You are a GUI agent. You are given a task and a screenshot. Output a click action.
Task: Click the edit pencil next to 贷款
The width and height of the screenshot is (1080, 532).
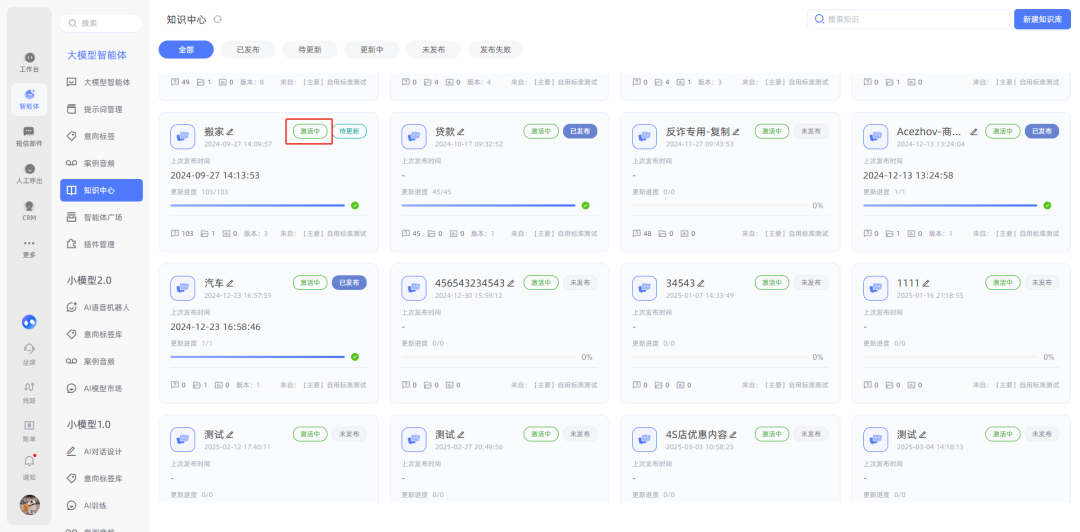pos(462,131)
